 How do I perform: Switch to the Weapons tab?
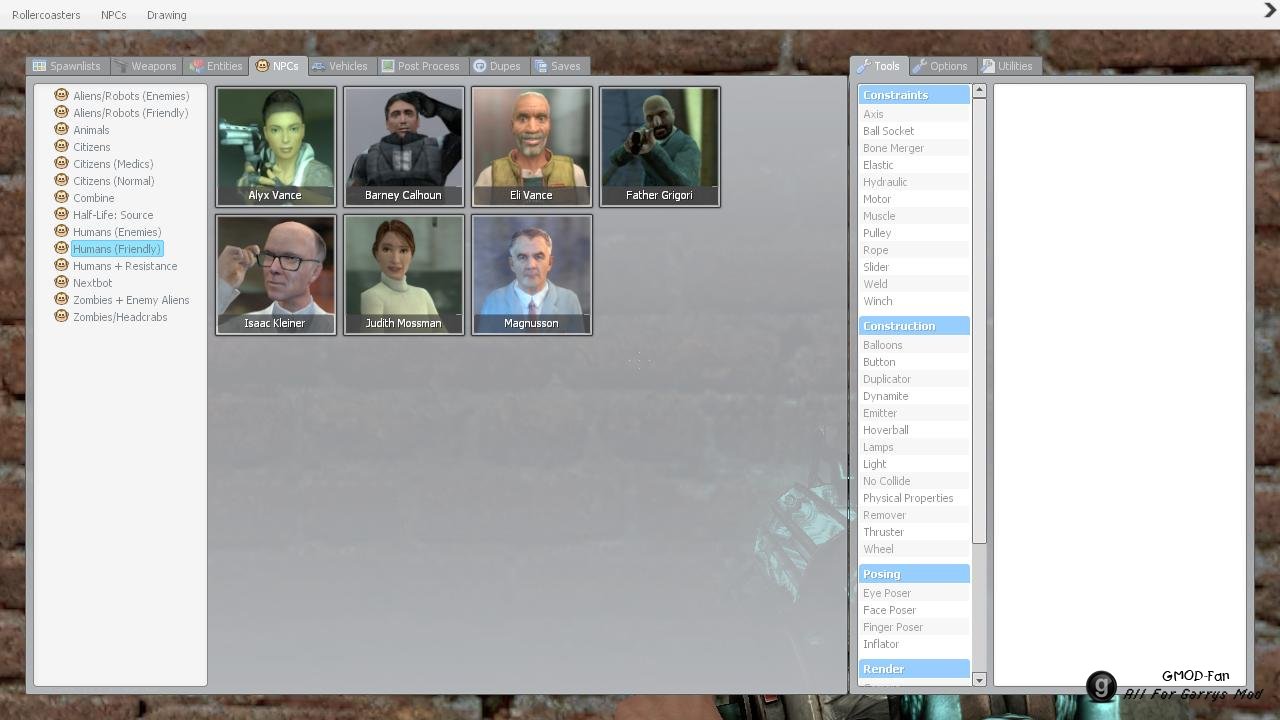[146, 66]
